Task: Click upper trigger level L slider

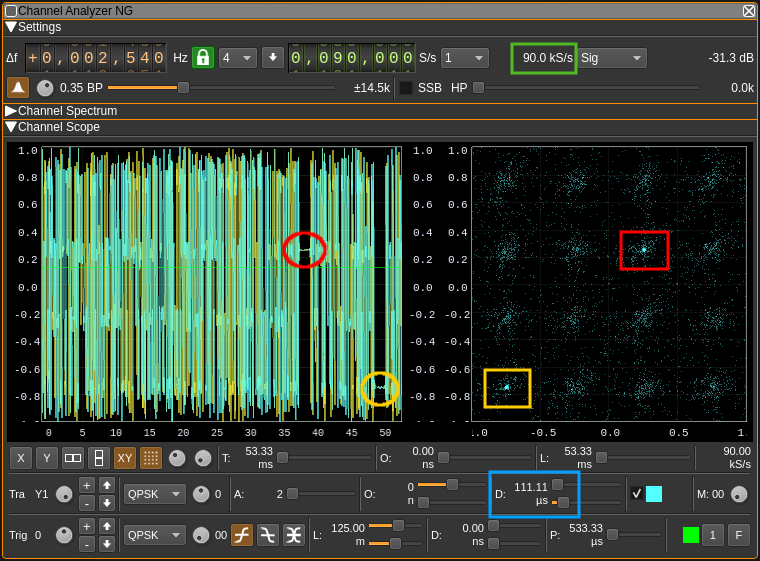Action: pyautogui.click(x=398, y=526)
